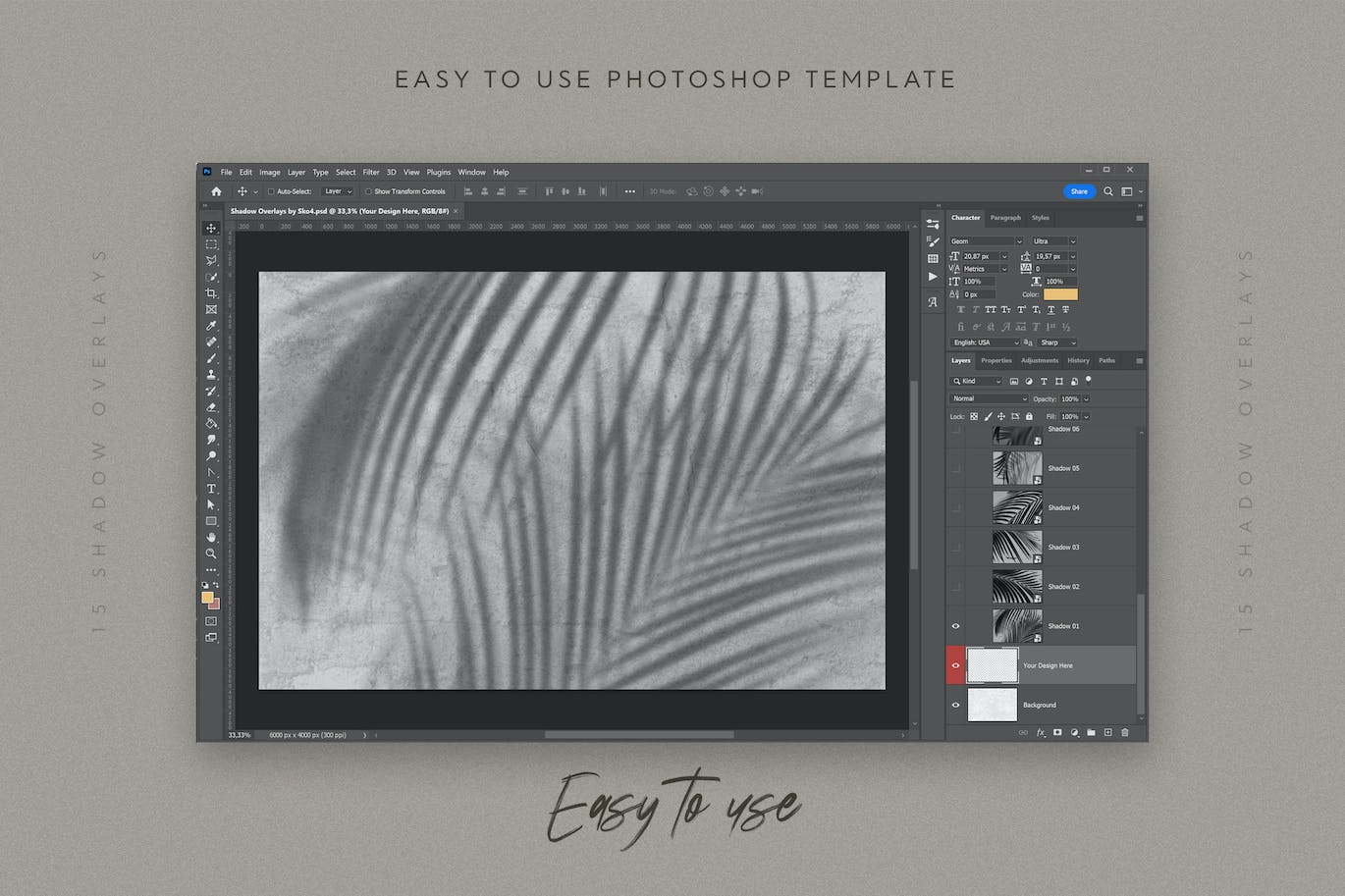
Task: Open the Sharp anti-aliasing dropdown
Action: coord(1057,343)
